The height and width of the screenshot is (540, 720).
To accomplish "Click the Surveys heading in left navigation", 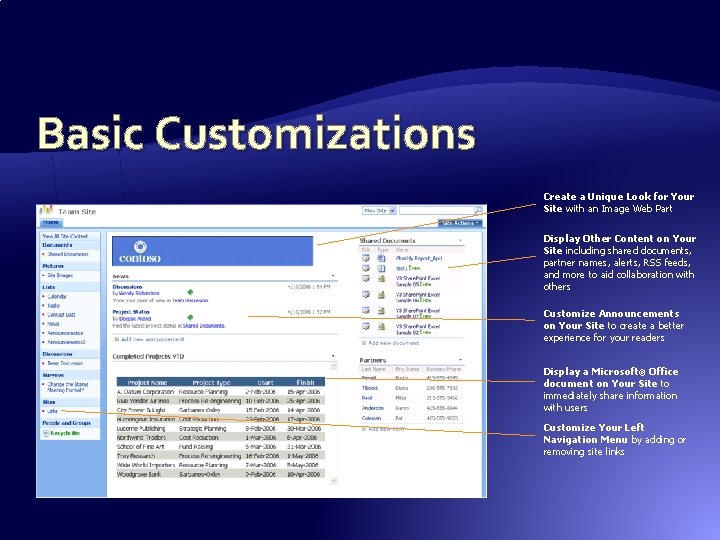I will [53, 375].
